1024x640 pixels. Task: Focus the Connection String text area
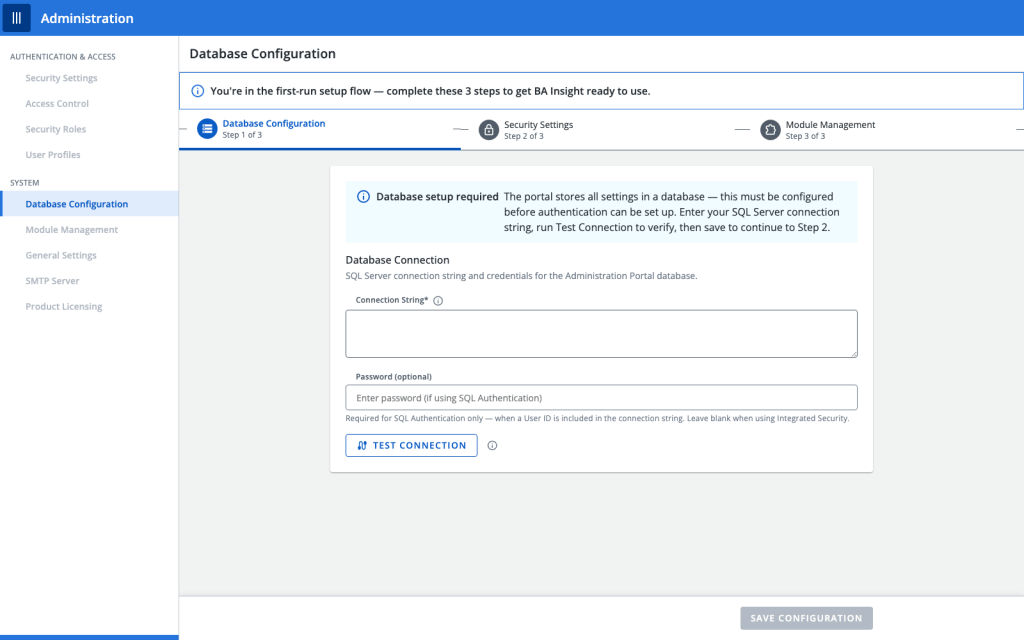click(601, 334)
